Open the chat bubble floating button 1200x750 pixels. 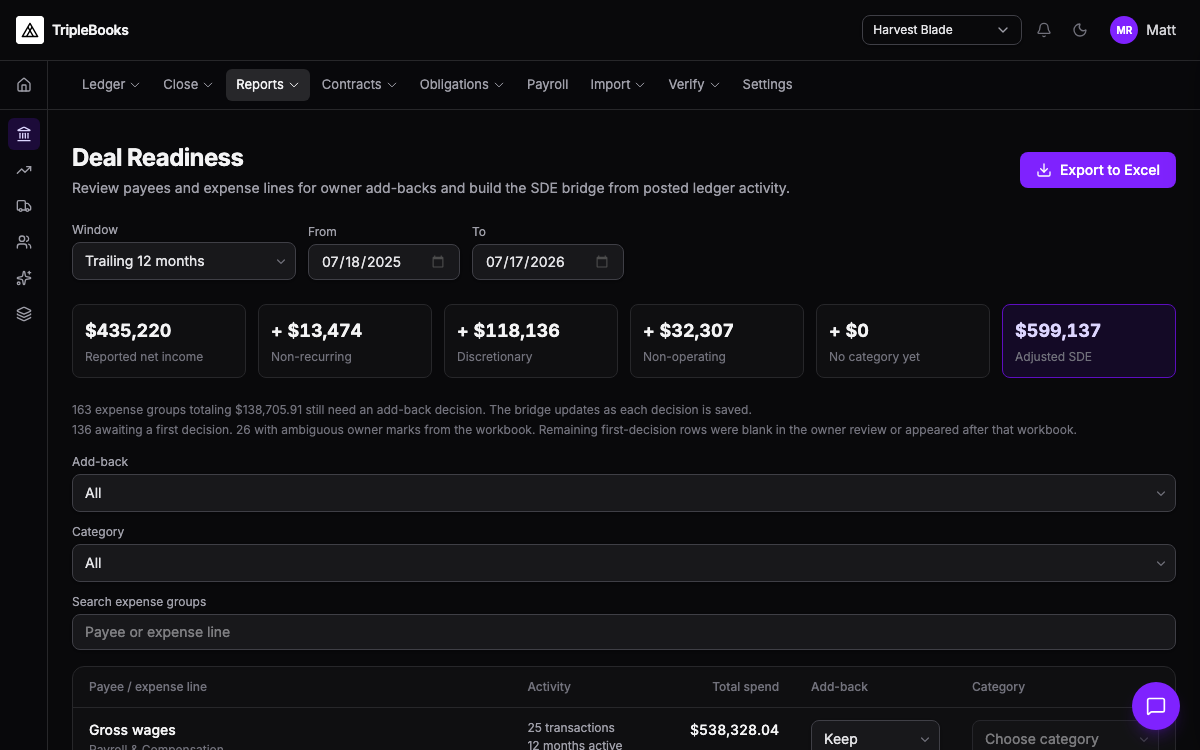[x=1156, y=706]
